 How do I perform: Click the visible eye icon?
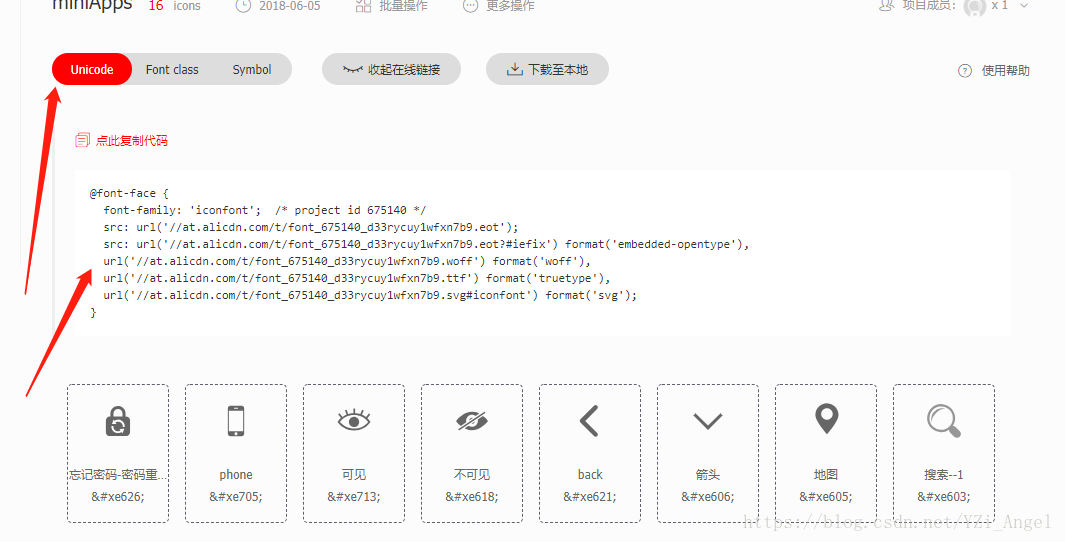pyautogui.click(x=354, y=420)
